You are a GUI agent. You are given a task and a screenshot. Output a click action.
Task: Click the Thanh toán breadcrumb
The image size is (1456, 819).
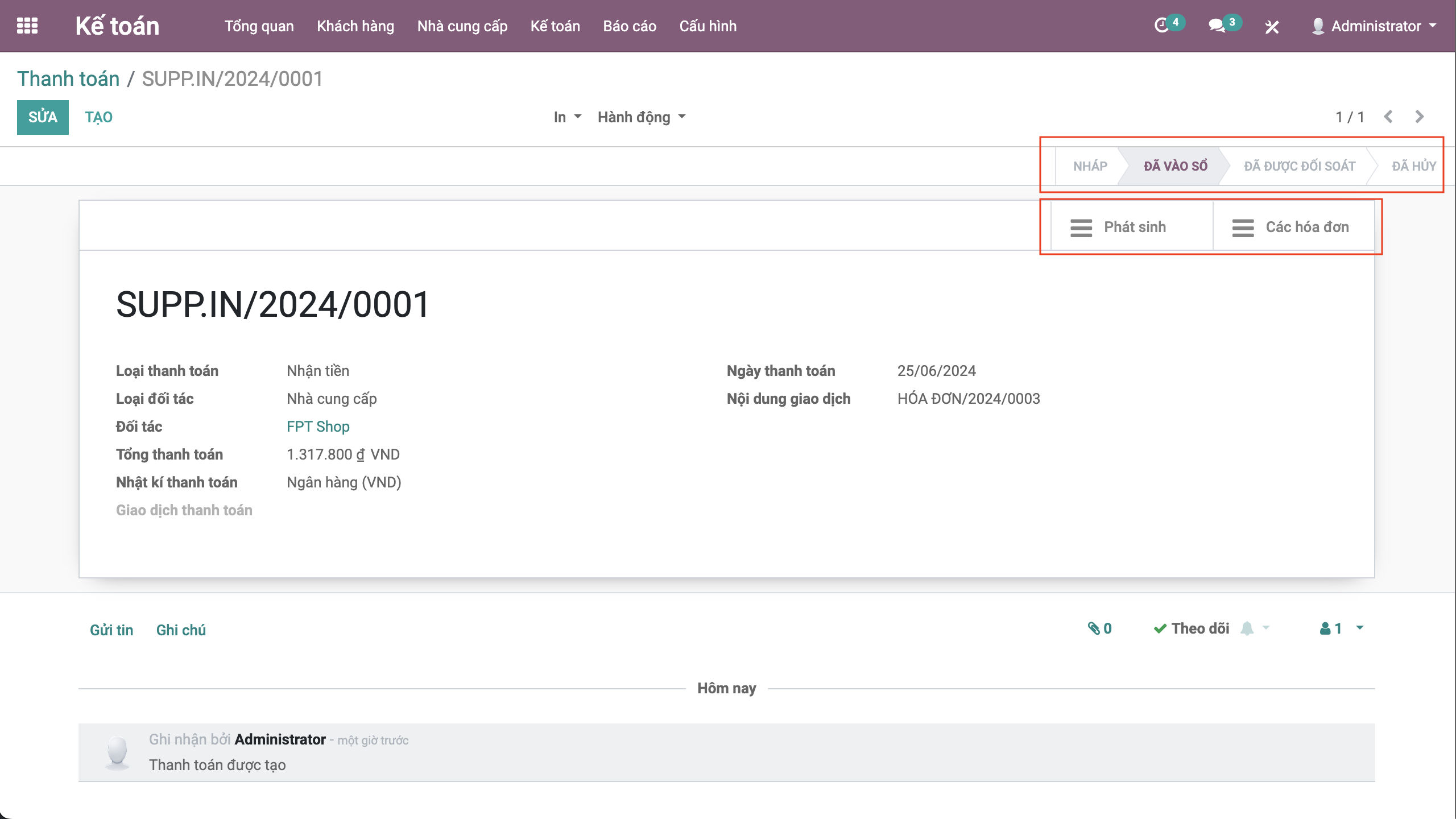(x=68, y=79)
